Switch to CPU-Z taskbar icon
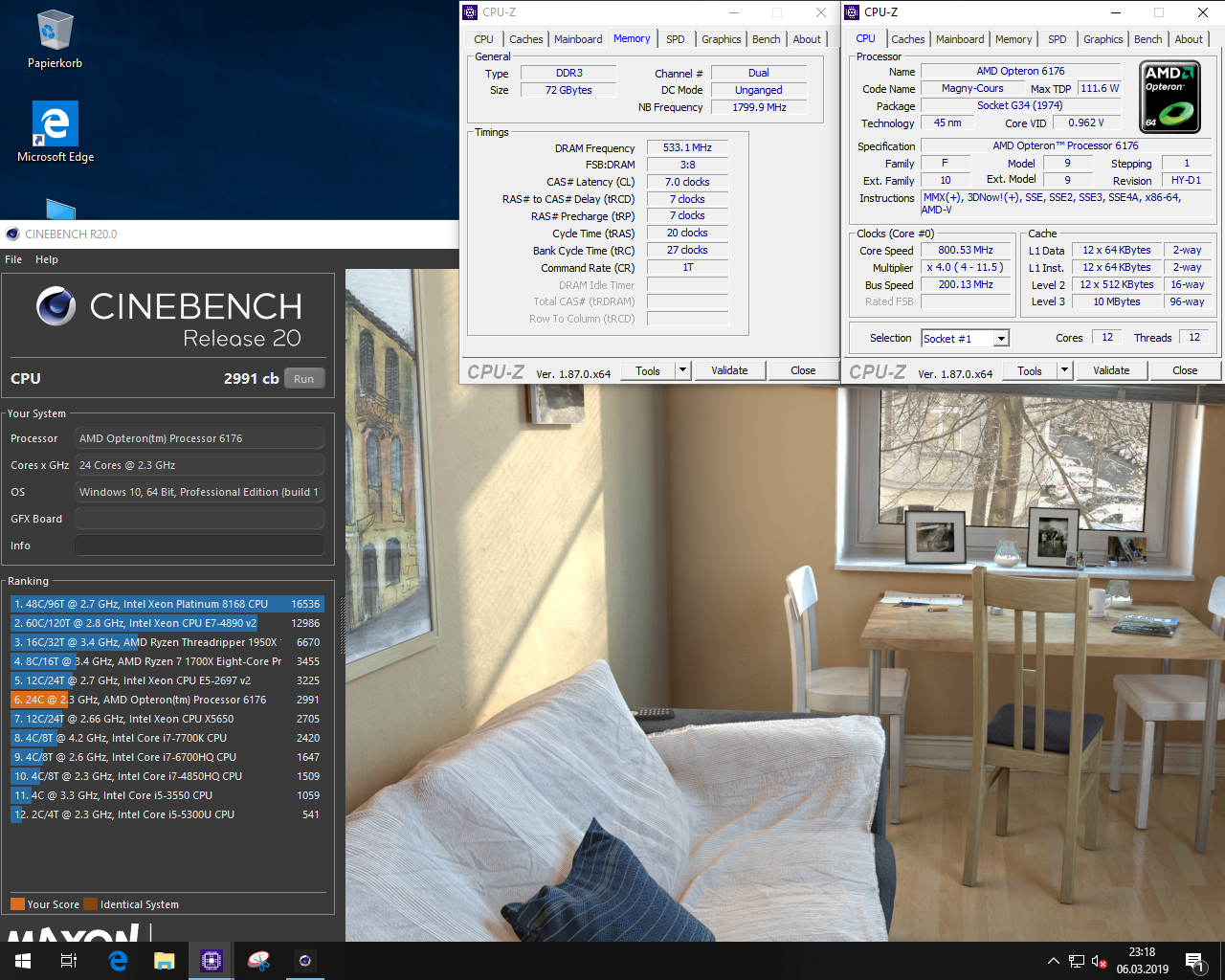1225x980 pixels. tap(212, 961)
